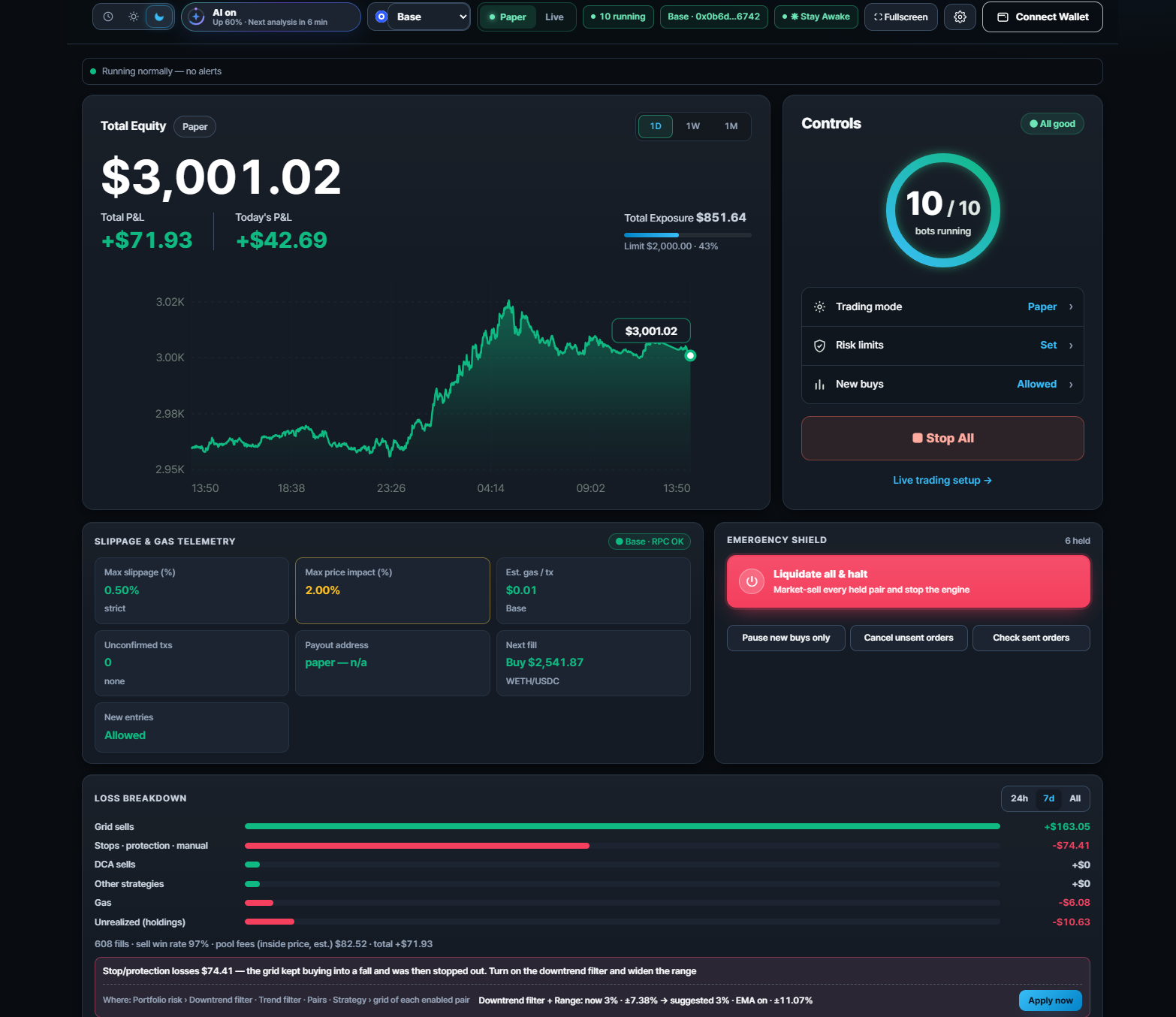This screenshot has width=1176, height=1017.
Task: Open Live trading setup link
Action: pos(942,480)
